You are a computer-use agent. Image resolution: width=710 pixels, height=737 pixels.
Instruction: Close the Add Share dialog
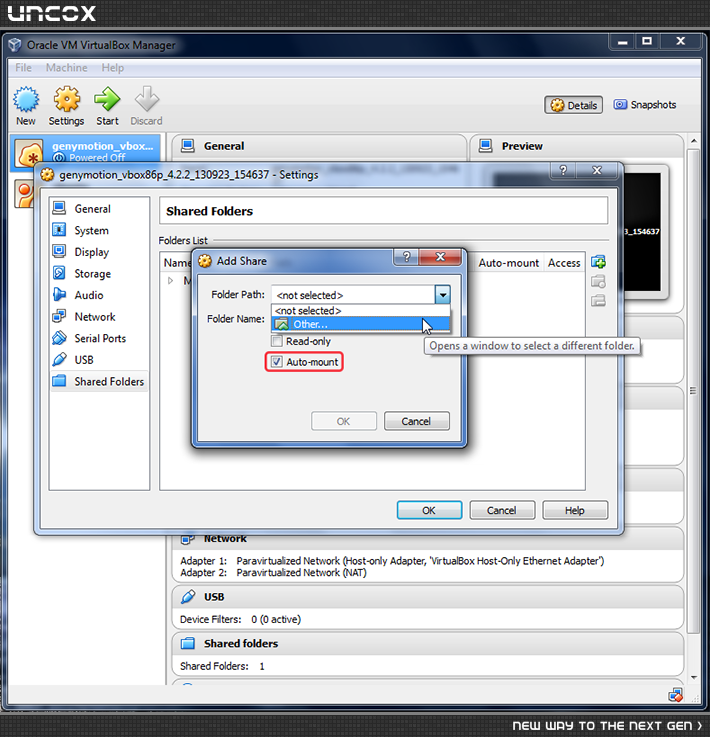(x=440, y=257)
